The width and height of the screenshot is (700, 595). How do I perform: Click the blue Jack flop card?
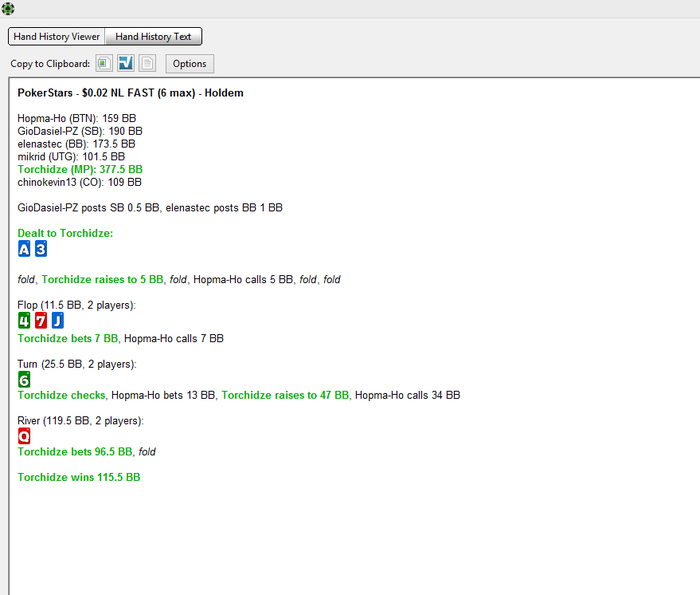pos(58,320)
